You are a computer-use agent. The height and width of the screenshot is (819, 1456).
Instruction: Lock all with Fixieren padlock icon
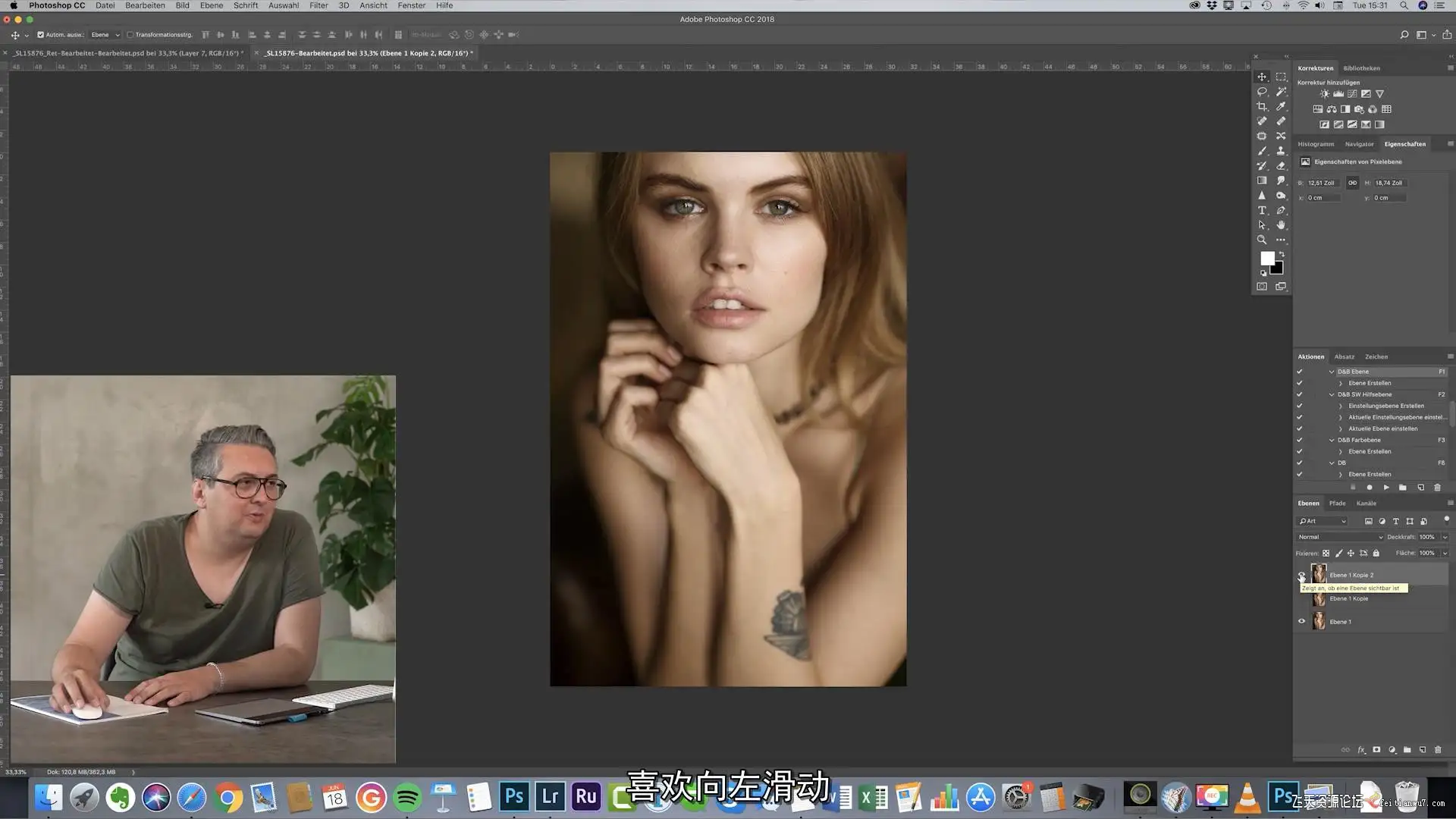1376,553
